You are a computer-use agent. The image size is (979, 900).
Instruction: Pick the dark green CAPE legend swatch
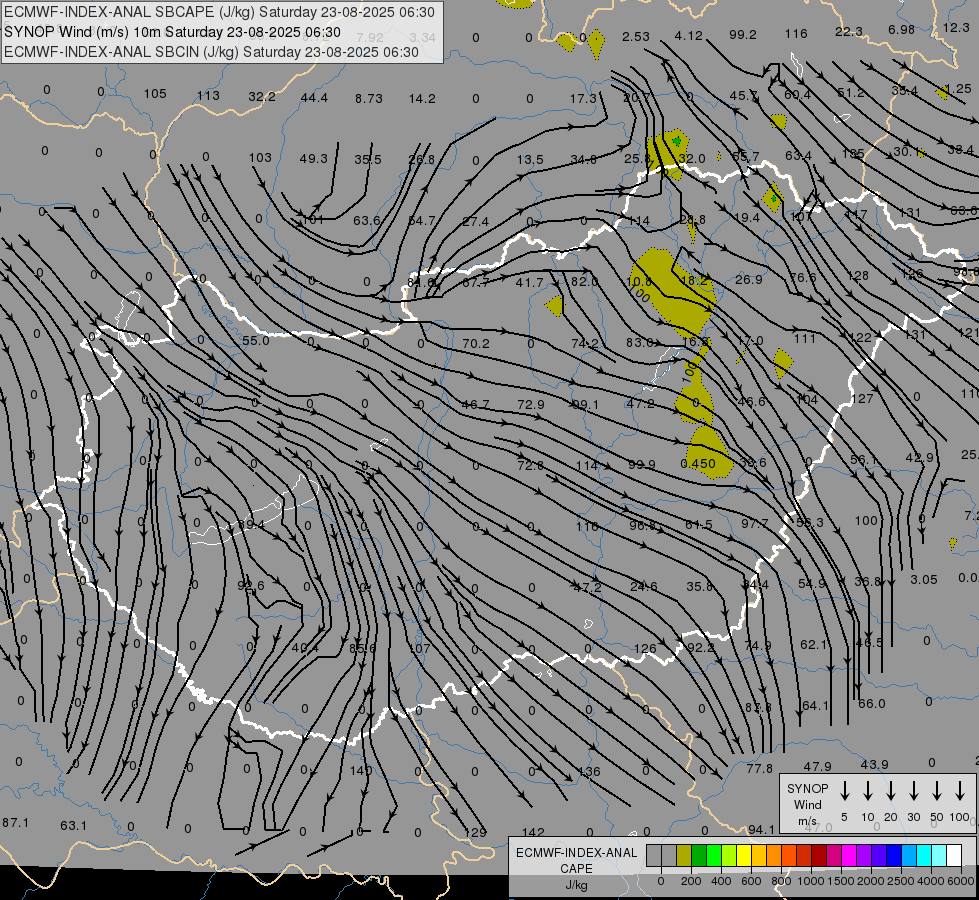(x=699, y=855)
